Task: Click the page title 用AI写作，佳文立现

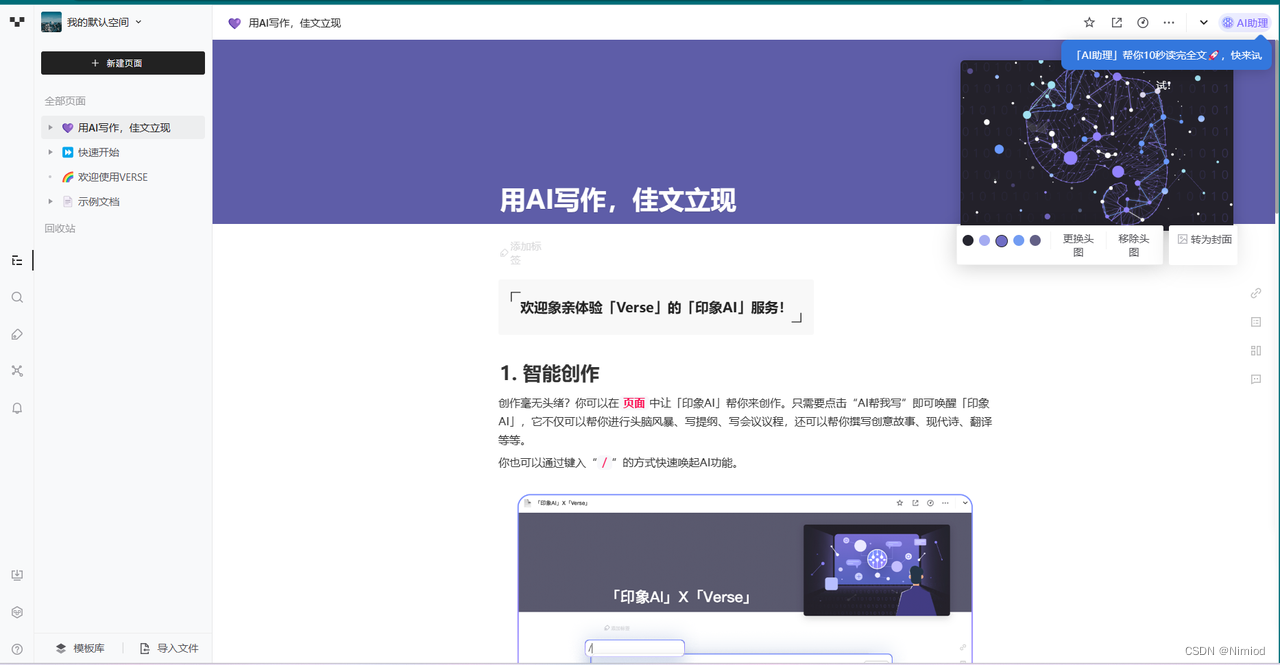Action: click(x=618, y=200)
